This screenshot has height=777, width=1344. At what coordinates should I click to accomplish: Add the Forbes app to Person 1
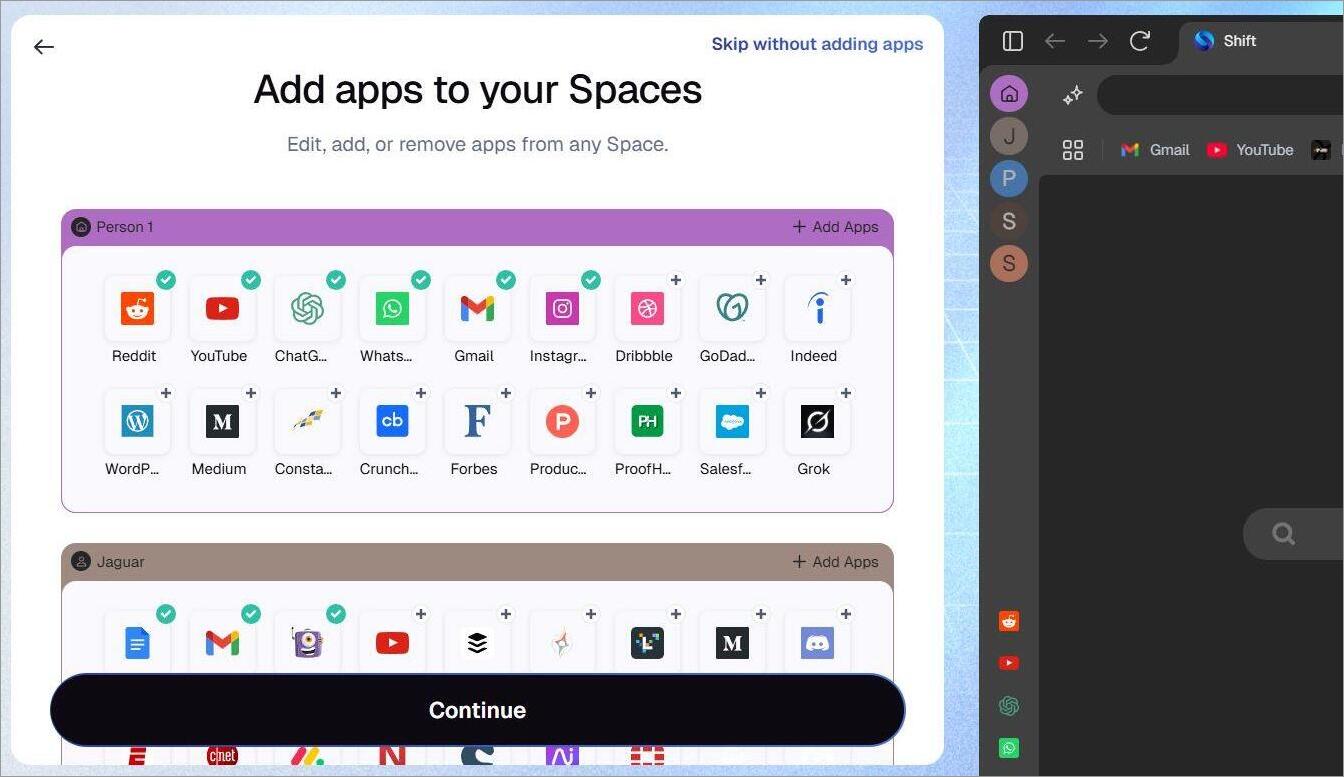[506, 393]
